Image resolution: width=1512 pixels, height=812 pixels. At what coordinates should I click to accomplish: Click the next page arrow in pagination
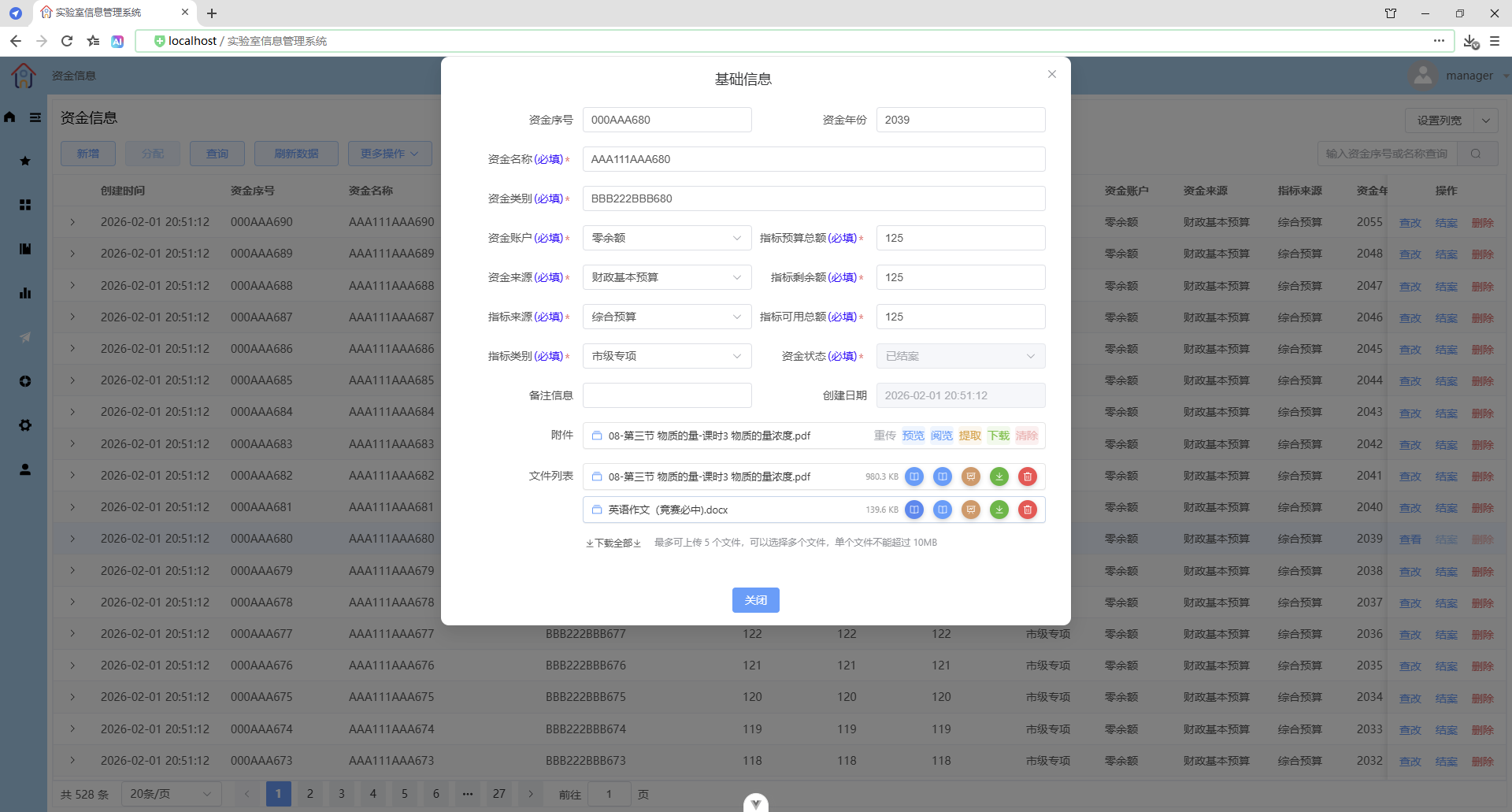531,794
